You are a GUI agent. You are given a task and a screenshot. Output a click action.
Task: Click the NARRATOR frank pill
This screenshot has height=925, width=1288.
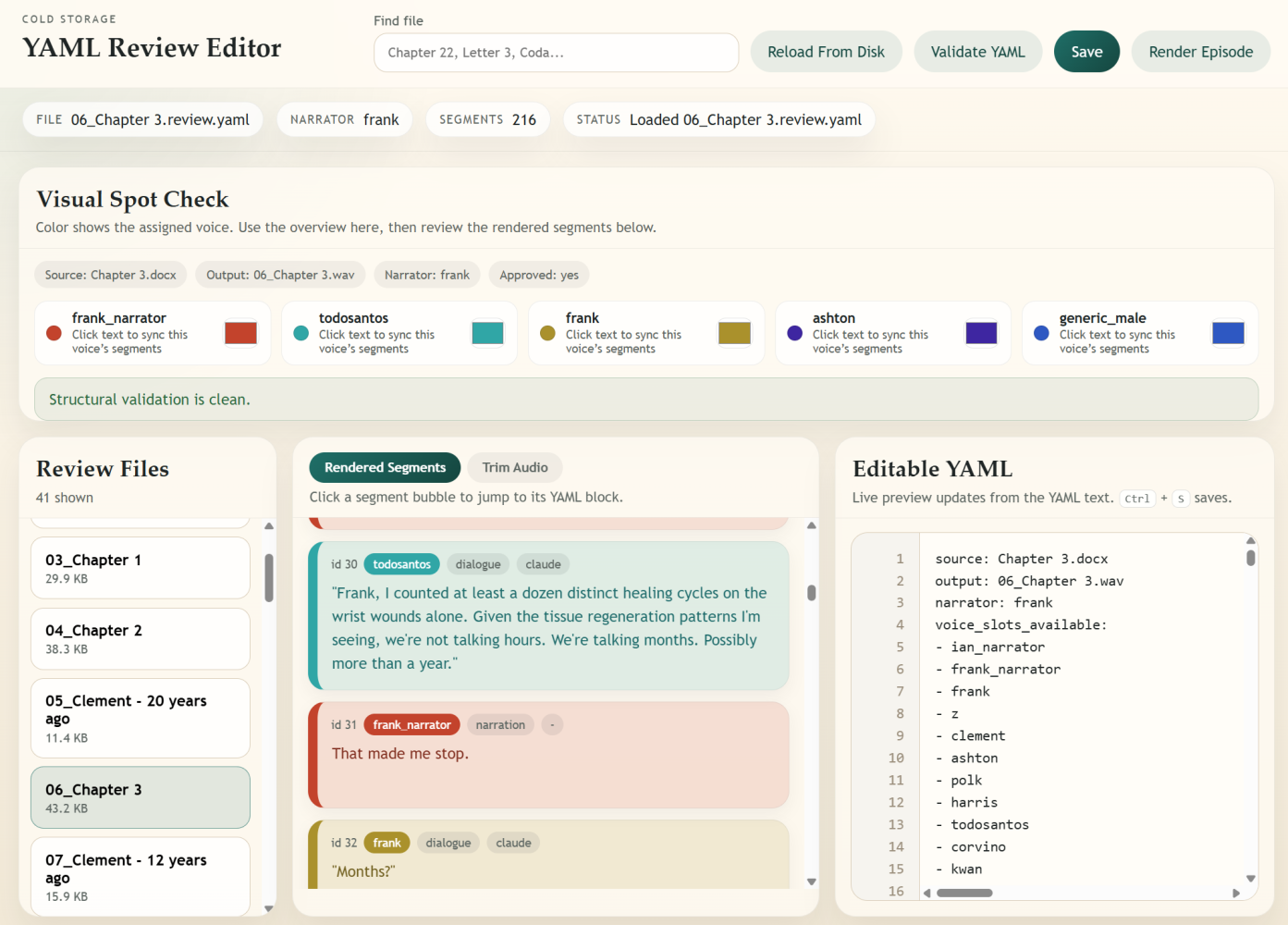(x=345, y=119)
